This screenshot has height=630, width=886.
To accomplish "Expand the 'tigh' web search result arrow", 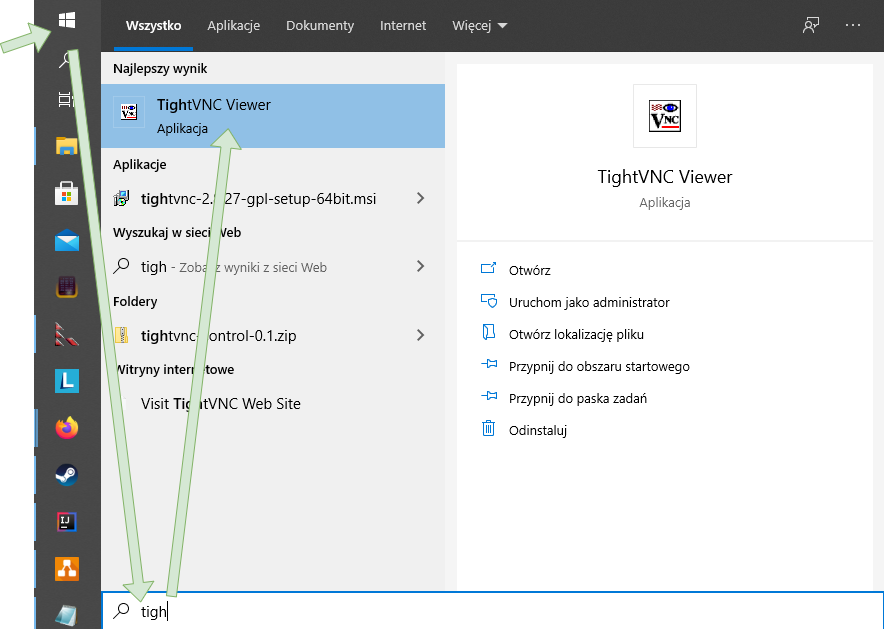I will pyautogui.click(x=420, y=266).
